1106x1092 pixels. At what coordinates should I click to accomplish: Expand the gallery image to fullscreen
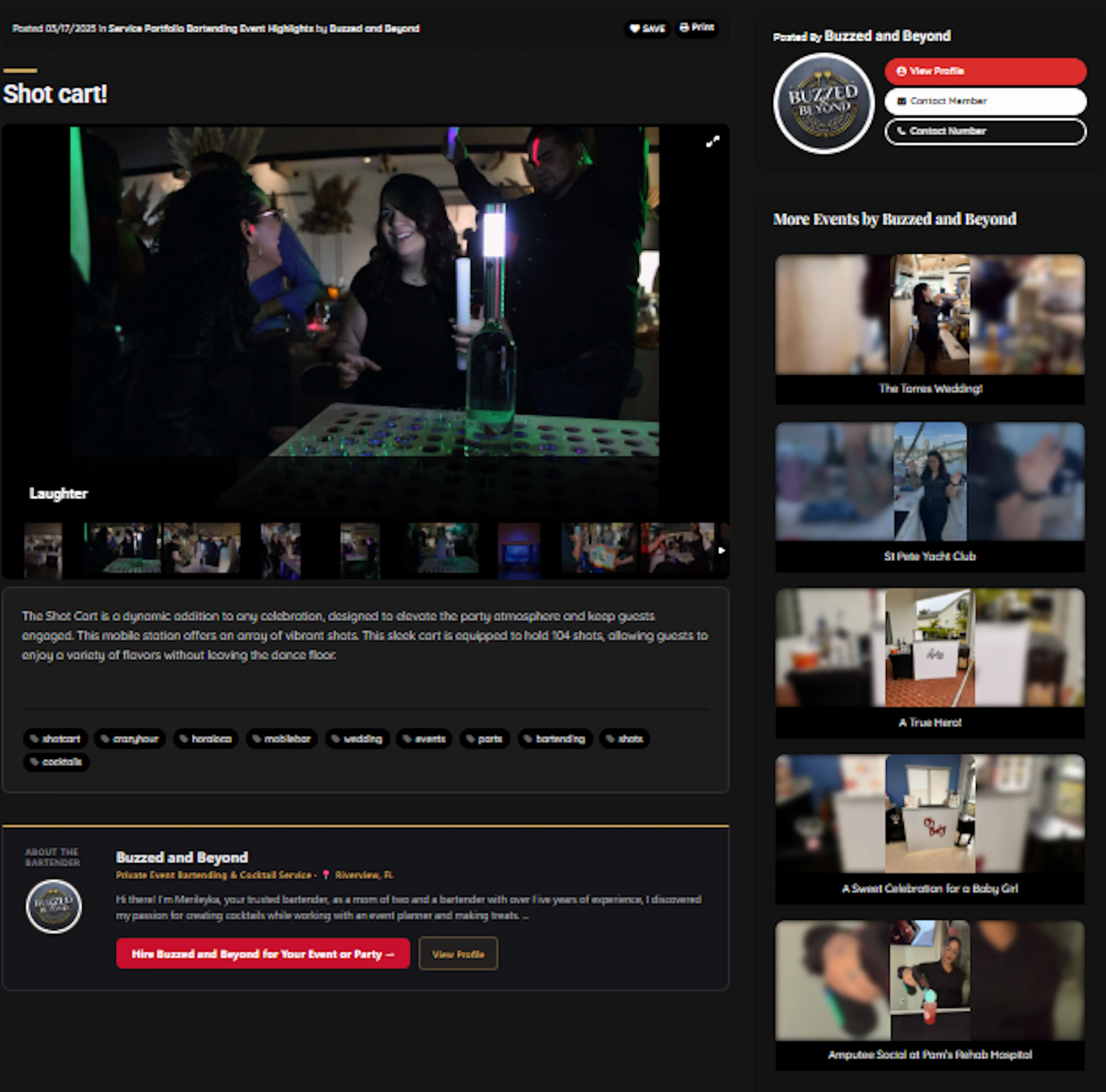[x=712, y=141]
